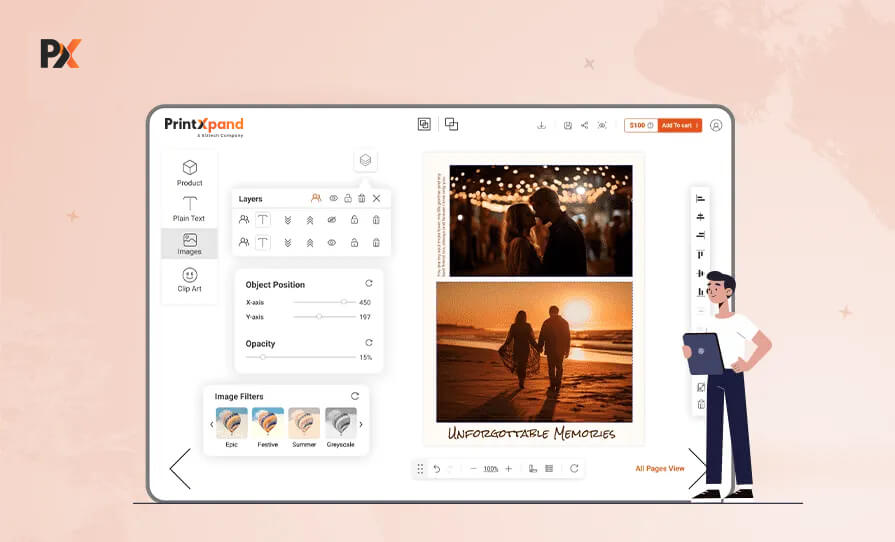895x542 pixels.
Task: Select the Plain Text tool
Action: (x=189, y=208)
